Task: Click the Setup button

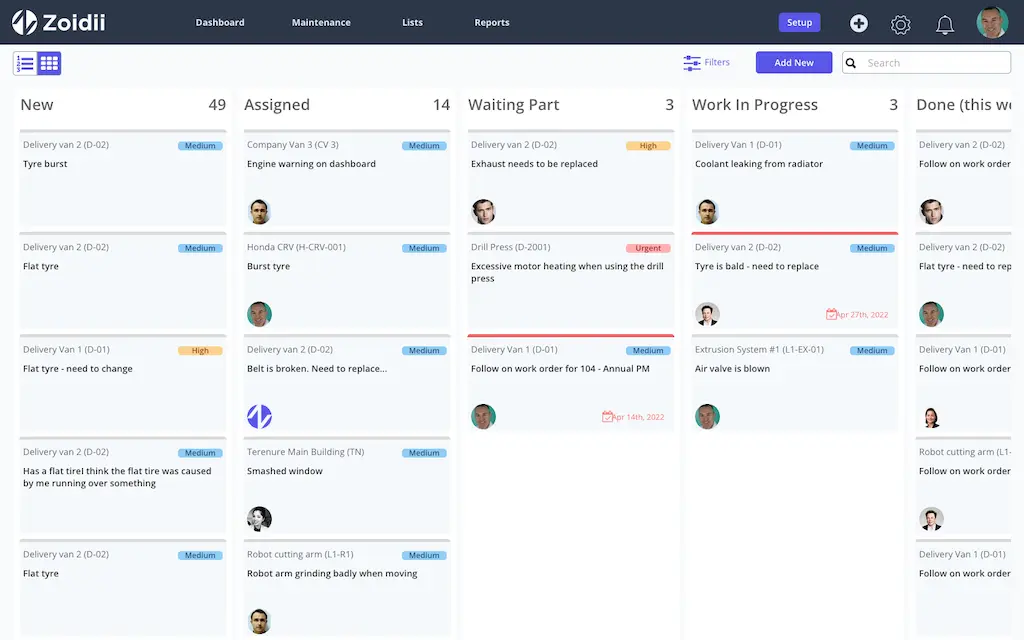Action: pos(799,22)
